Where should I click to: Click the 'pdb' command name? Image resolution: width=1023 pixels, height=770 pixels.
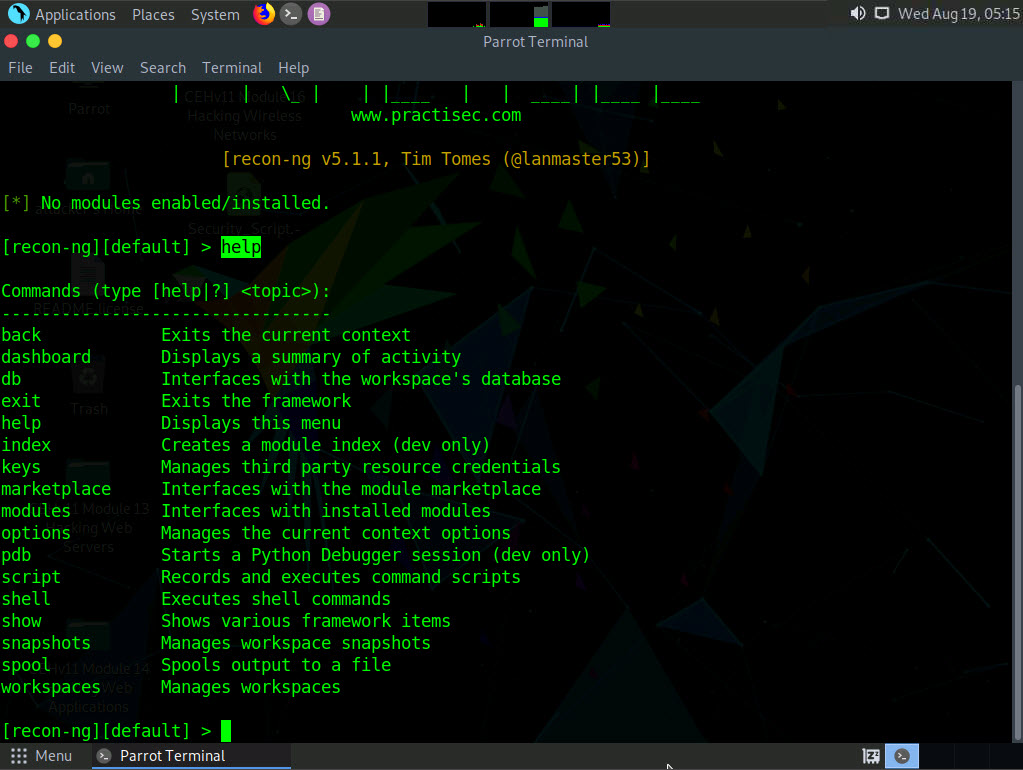pyautogui.click(x=16, y=555)
